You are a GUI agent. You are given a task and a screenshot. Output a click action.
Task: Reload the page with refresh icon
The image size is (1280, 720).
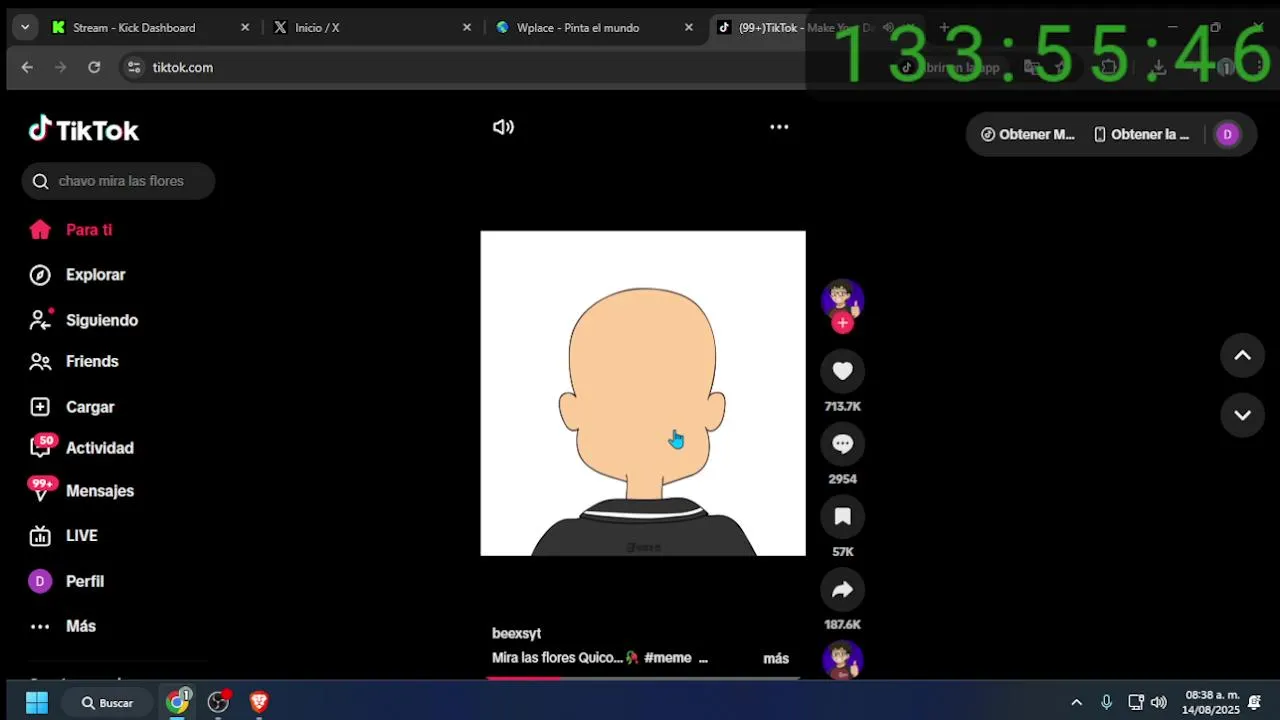click(94, 67)
